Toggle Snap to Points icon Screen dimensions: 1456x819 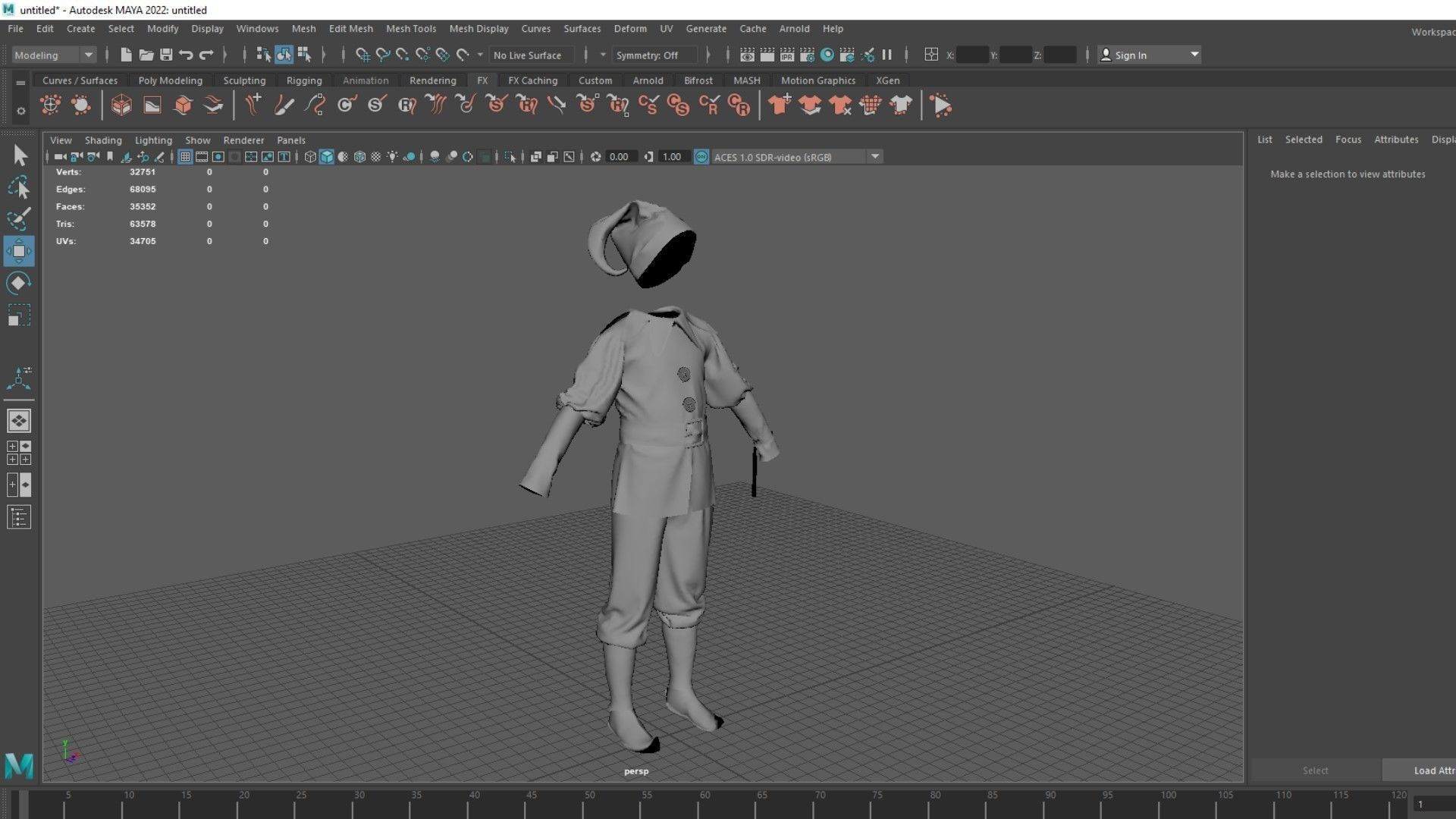(403, 55)
